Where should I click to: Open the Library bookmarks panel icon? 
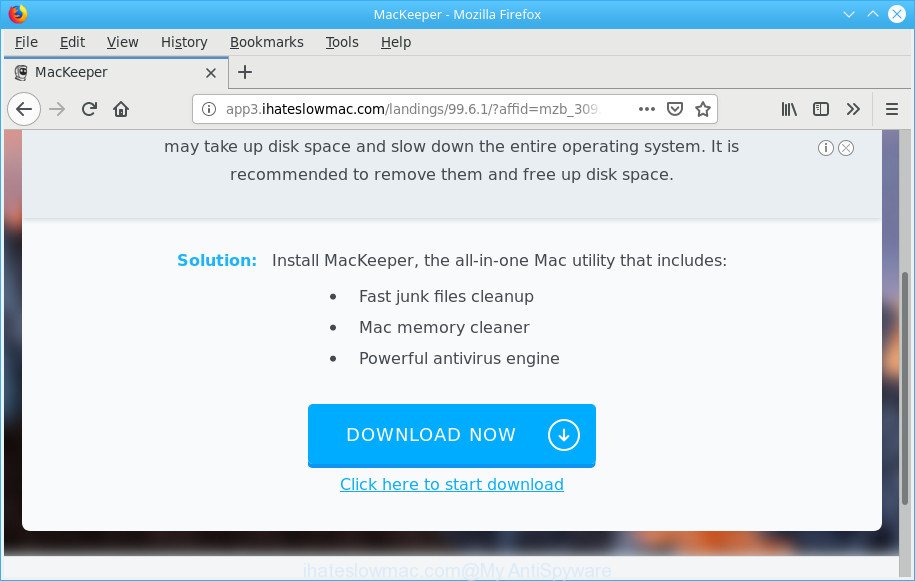tap(789, 109)
